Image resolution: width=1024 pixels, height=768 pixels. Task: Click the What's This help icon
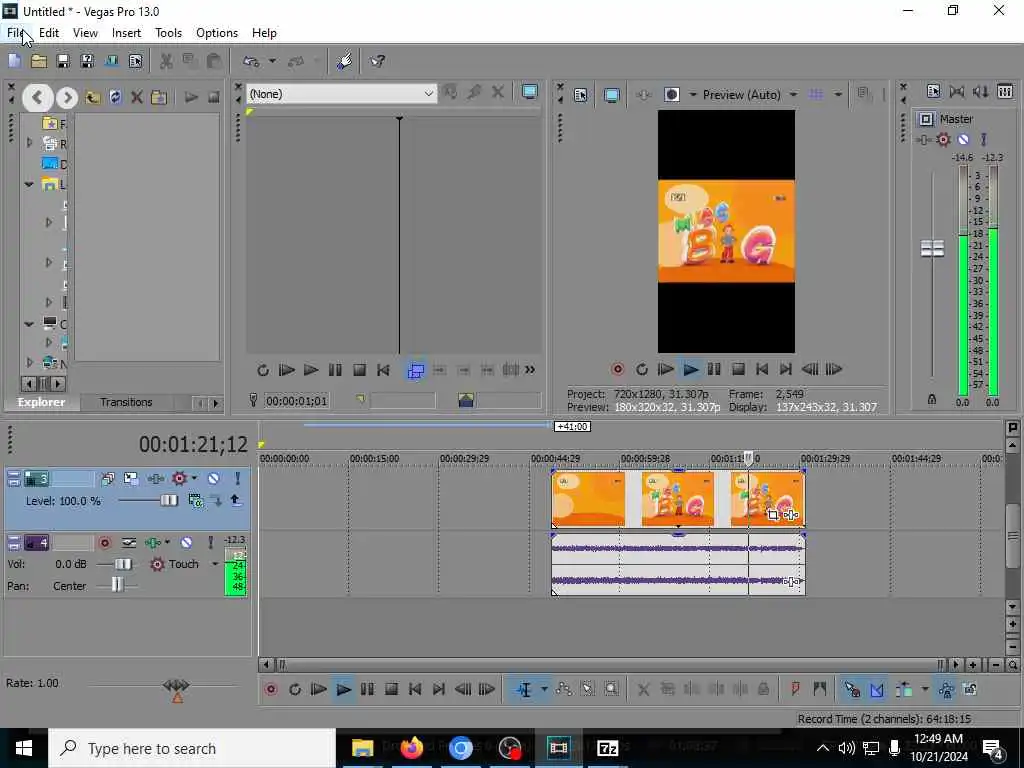(377, 61)
